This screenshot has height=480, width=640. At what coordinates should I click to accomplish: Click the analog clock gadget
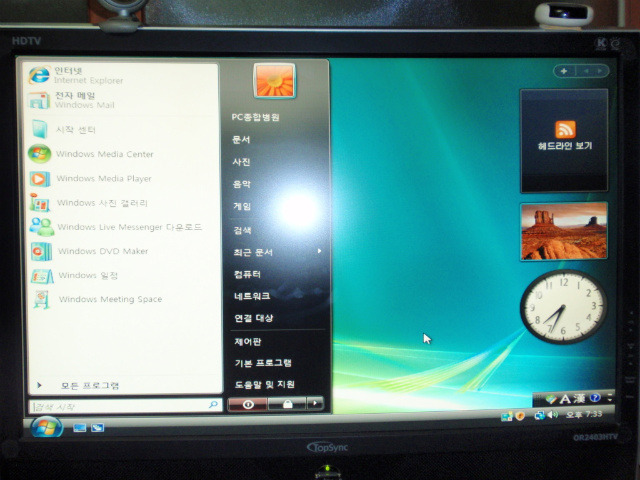564,307
